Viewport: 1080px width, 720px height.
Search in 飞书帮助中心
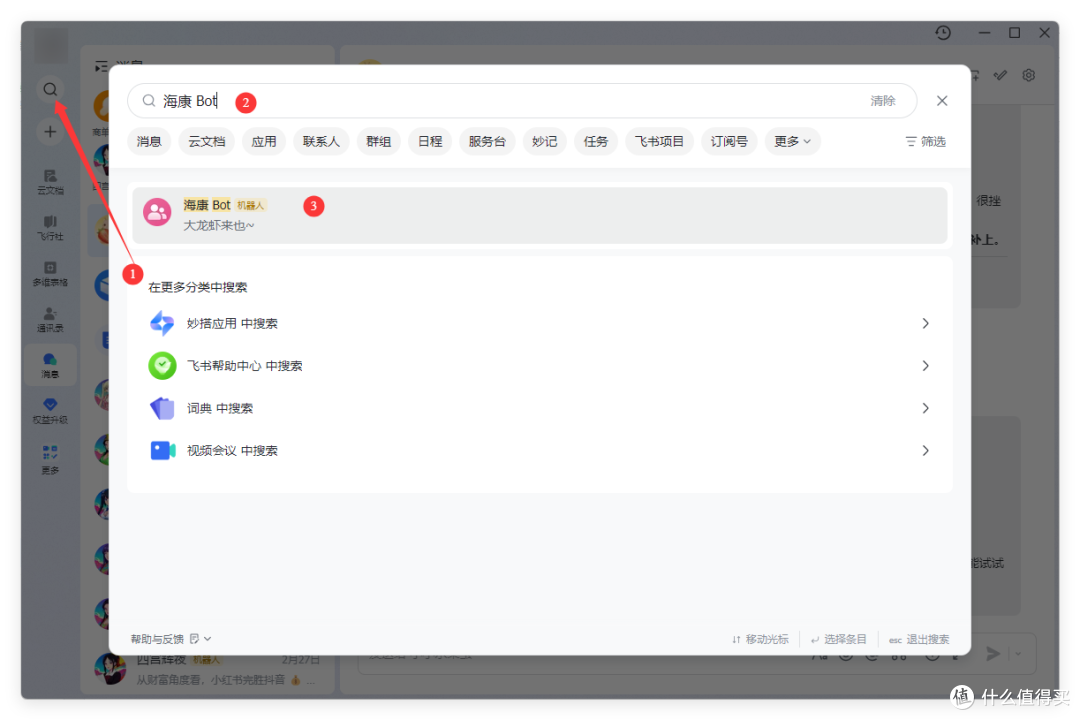[x=540, y=366]
